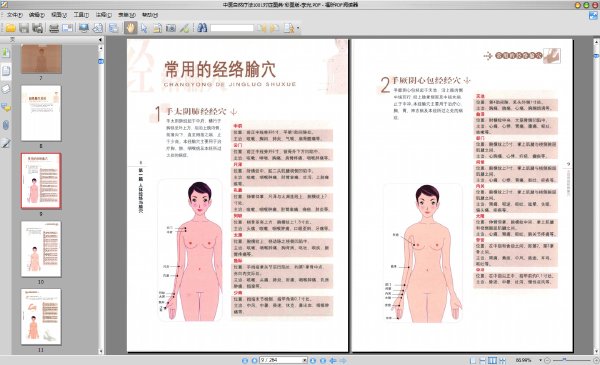Select the page 7 thumbnail
Image resolution: width=600 pixels, height=365 pixels.
point(41,59)
